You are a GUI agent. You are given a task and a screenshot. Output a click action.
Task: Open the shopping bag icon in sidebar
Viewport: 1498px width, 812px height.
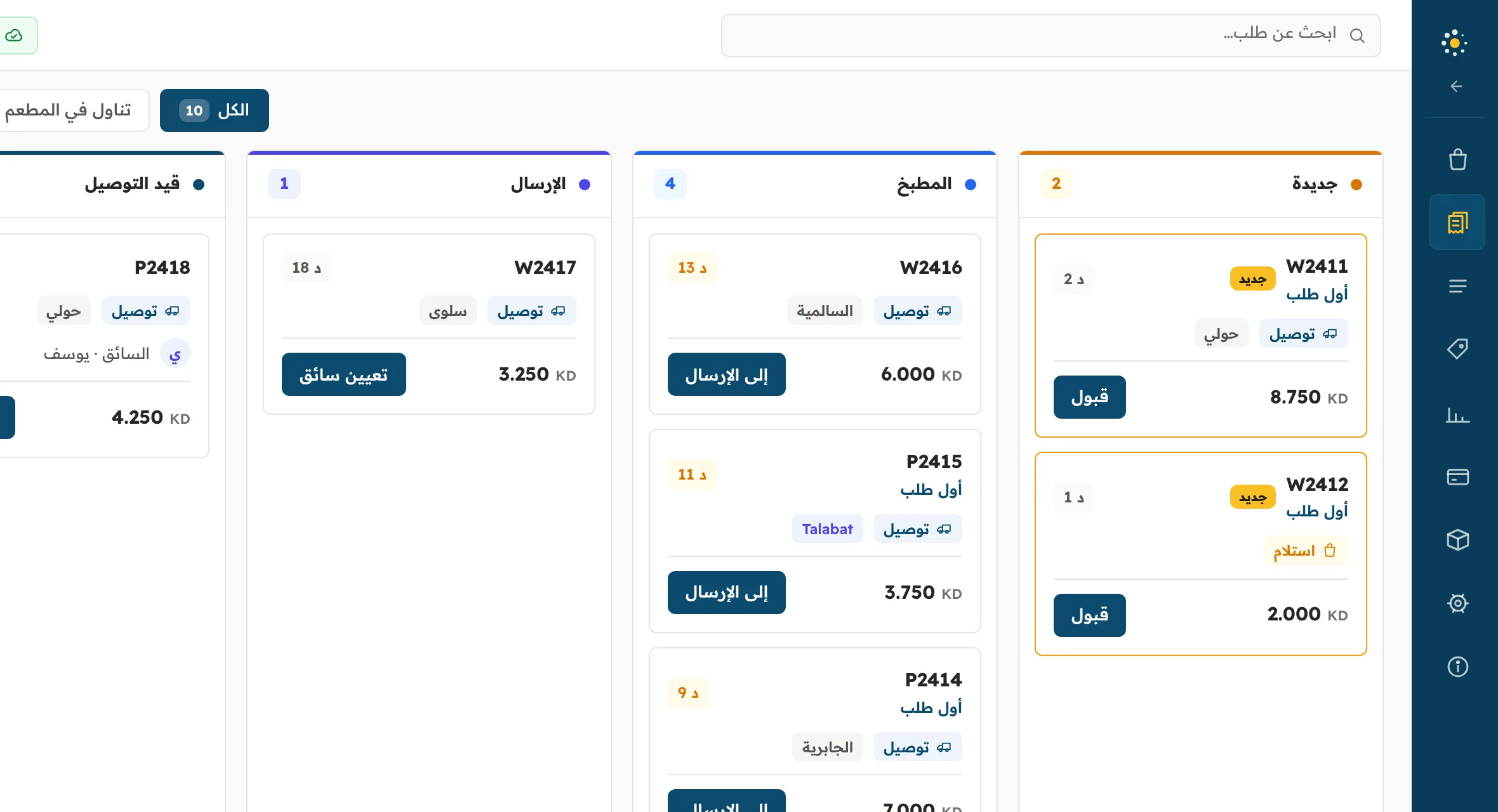pos(1457,159)
